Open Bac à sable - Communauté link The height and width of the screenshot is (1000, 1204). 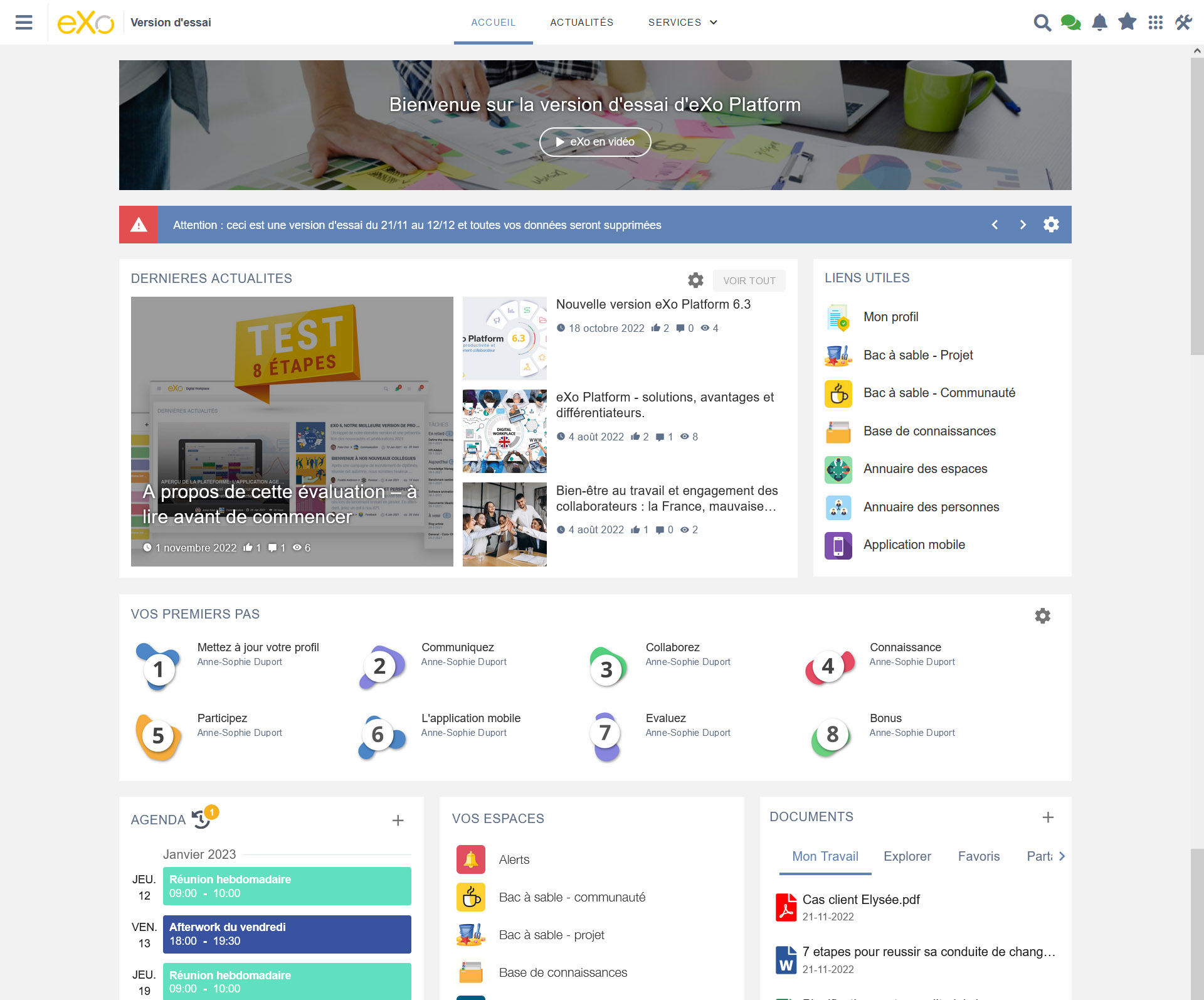[x=939, y=393]
